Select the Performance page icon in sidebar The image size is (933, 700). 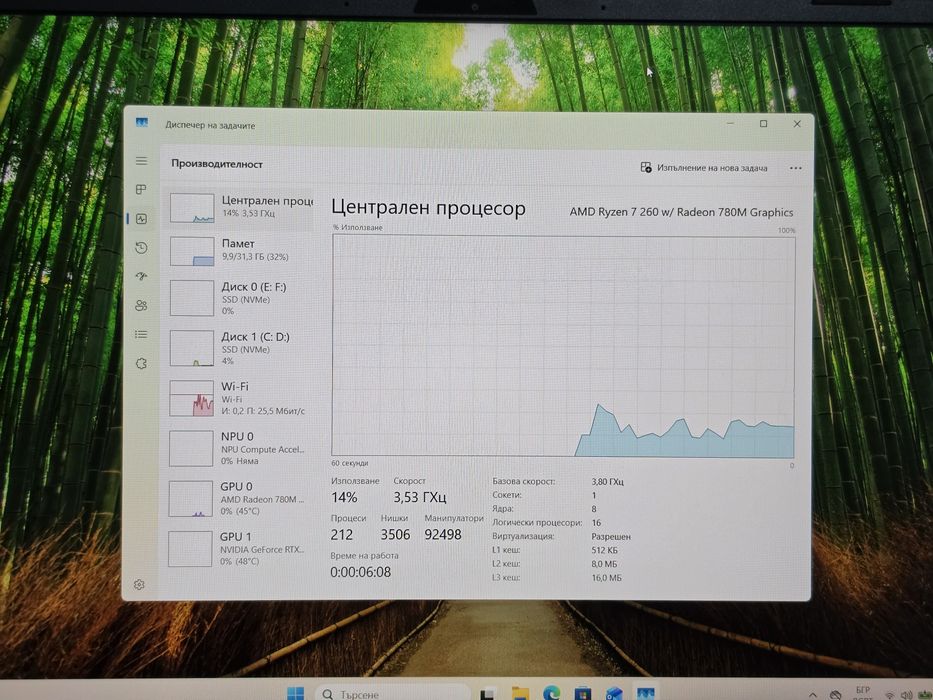tap(141, 218)
